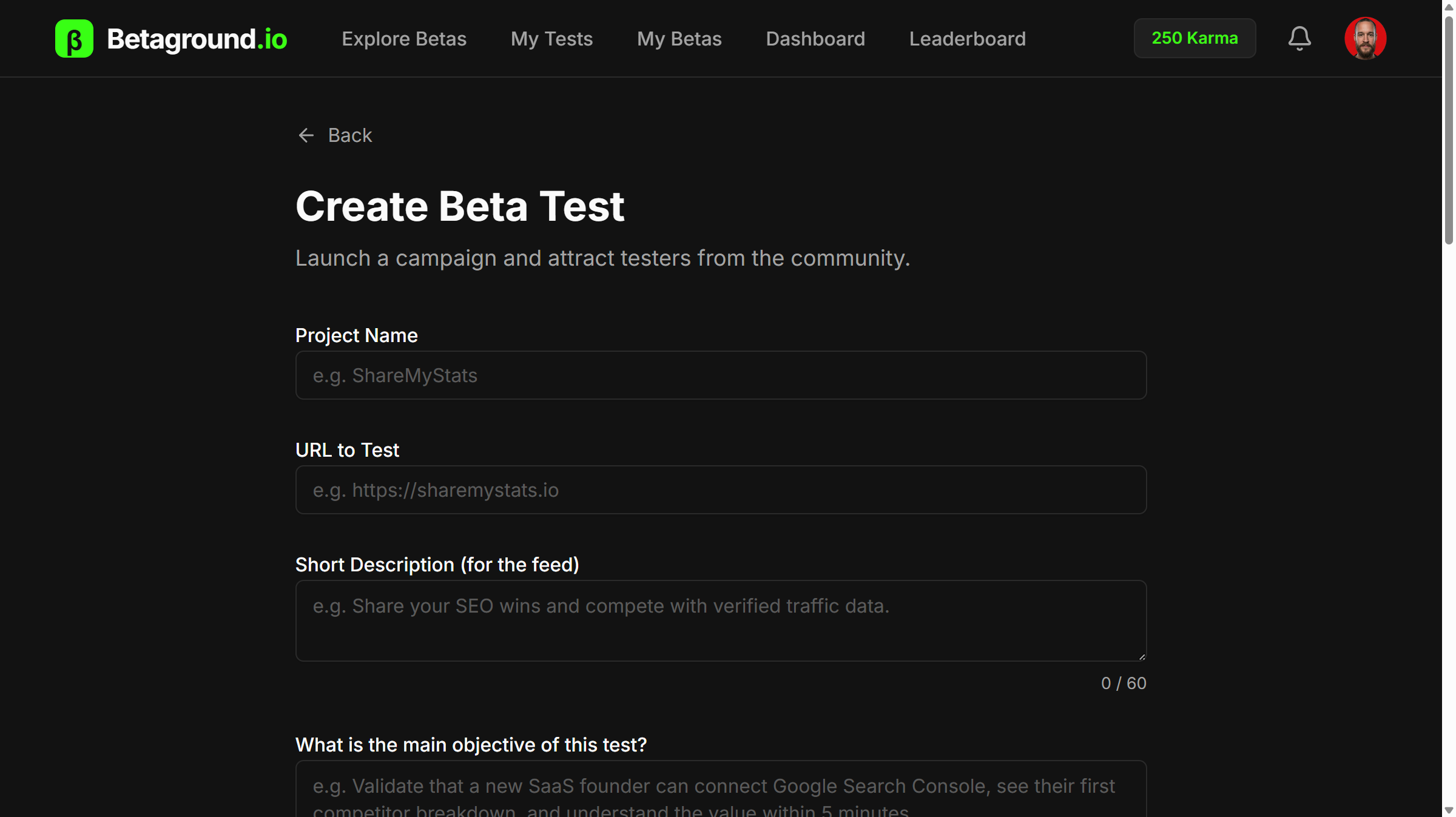Click the main objective textarea
1456x817 pixels.
[x=721, y=788]
